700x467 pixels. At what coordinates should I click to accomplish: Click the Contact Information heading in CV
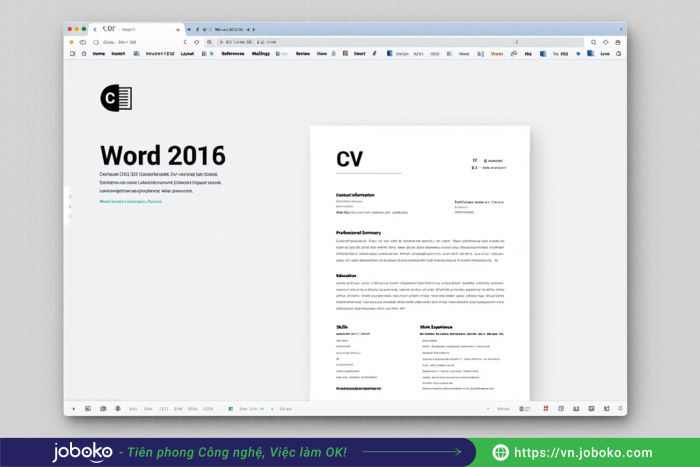(355, 195)
